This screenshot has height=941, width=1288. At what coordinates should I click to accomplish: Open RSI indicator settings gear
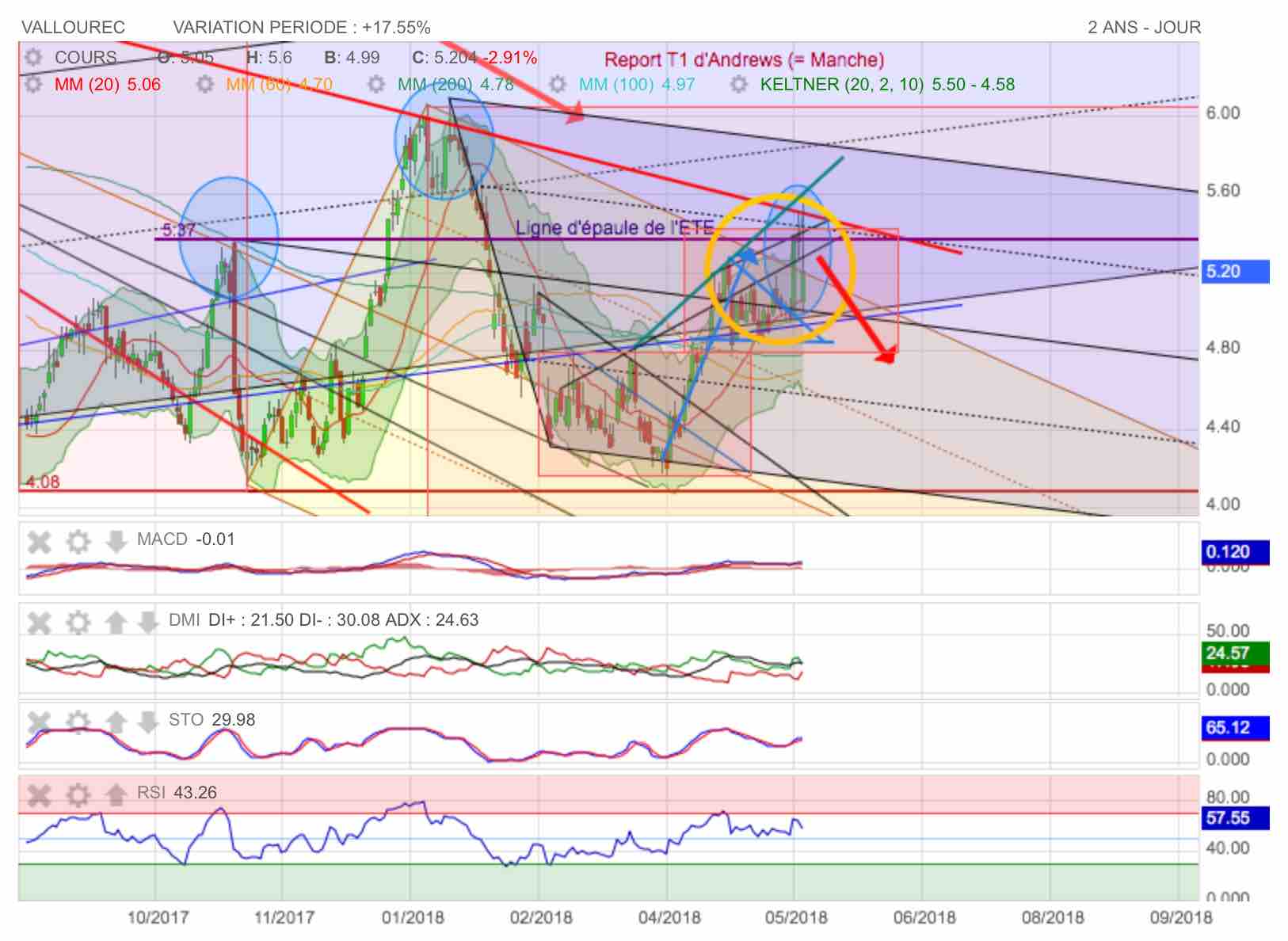[78, 794]
